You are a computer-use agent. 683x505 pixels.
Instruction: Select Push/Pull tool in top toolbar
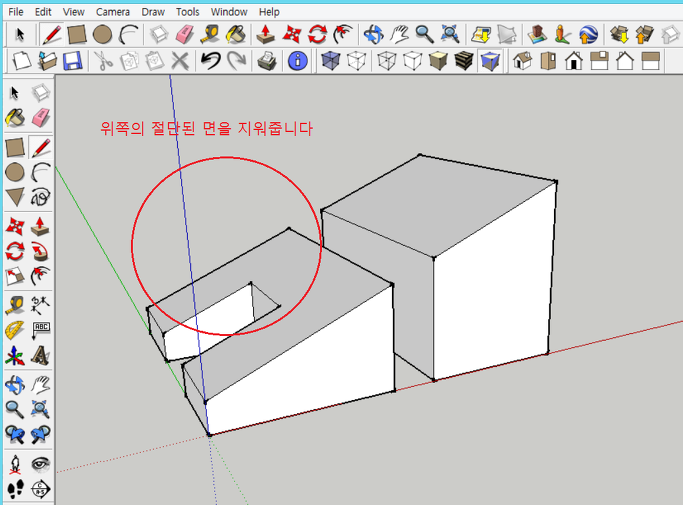coord(265,34)
